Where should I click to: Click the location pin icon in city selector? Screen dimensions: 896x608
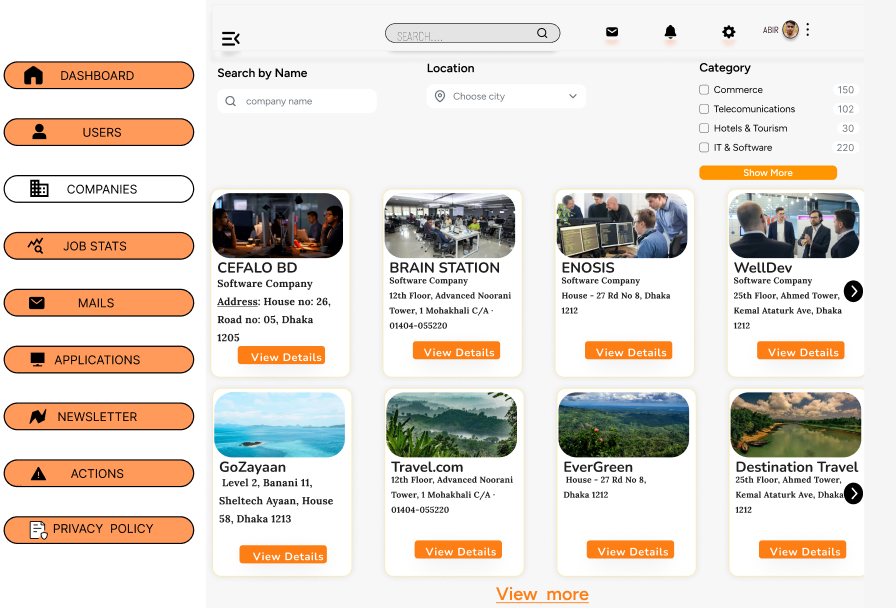coord(440,96)
